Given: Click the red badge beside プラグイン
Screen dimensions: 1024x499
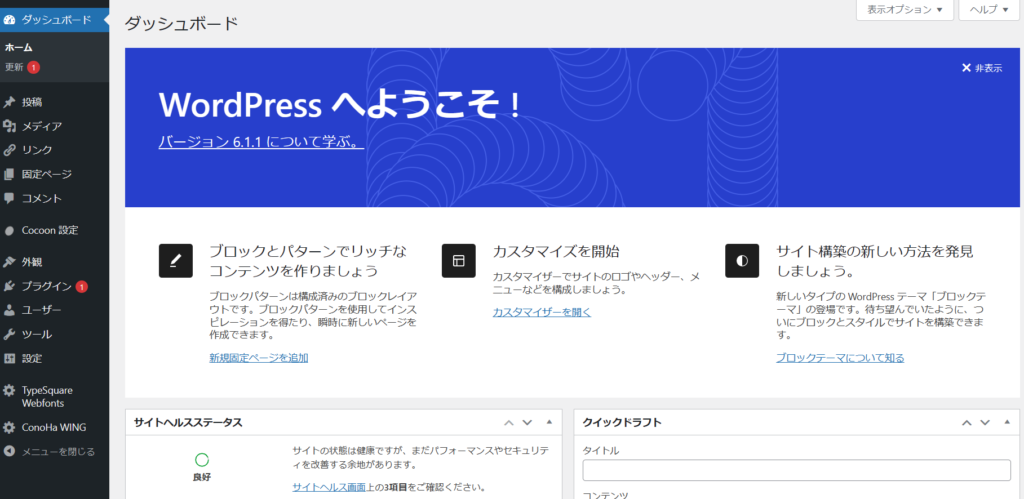Looking at the screenshot, I should point(82,286).
